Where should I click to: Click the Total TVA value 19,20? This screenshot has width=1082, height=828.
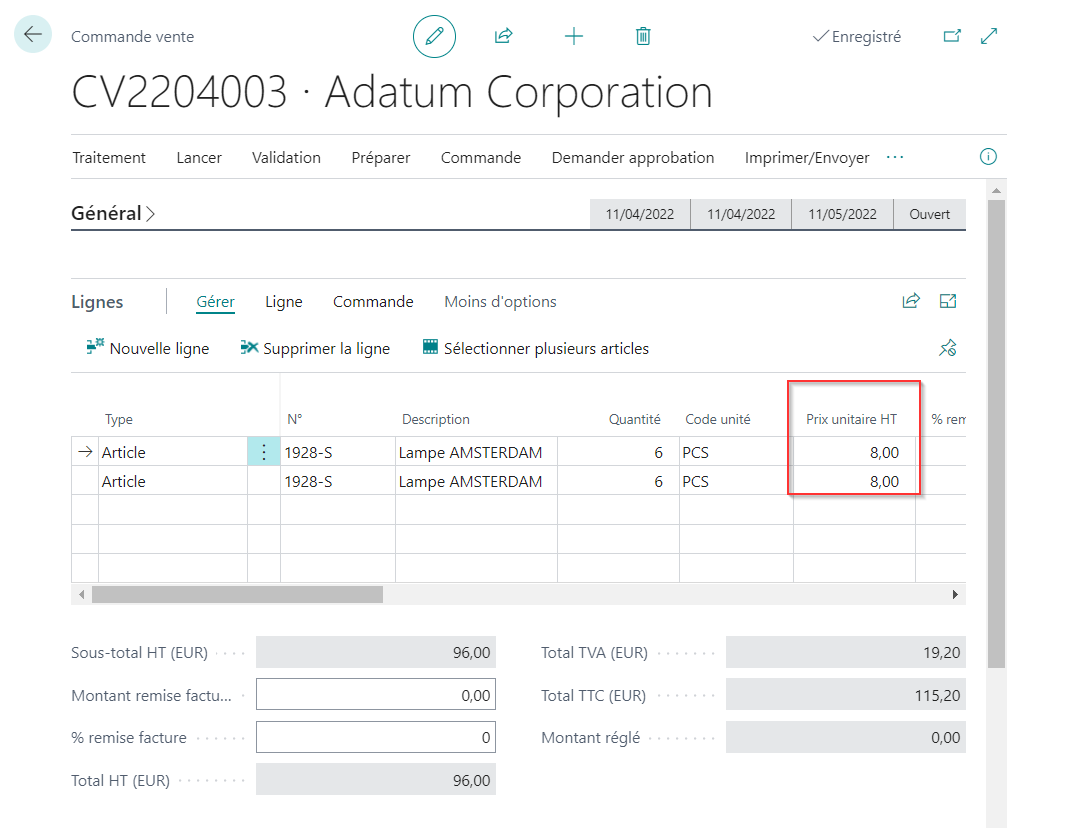[x=846, y=652]
